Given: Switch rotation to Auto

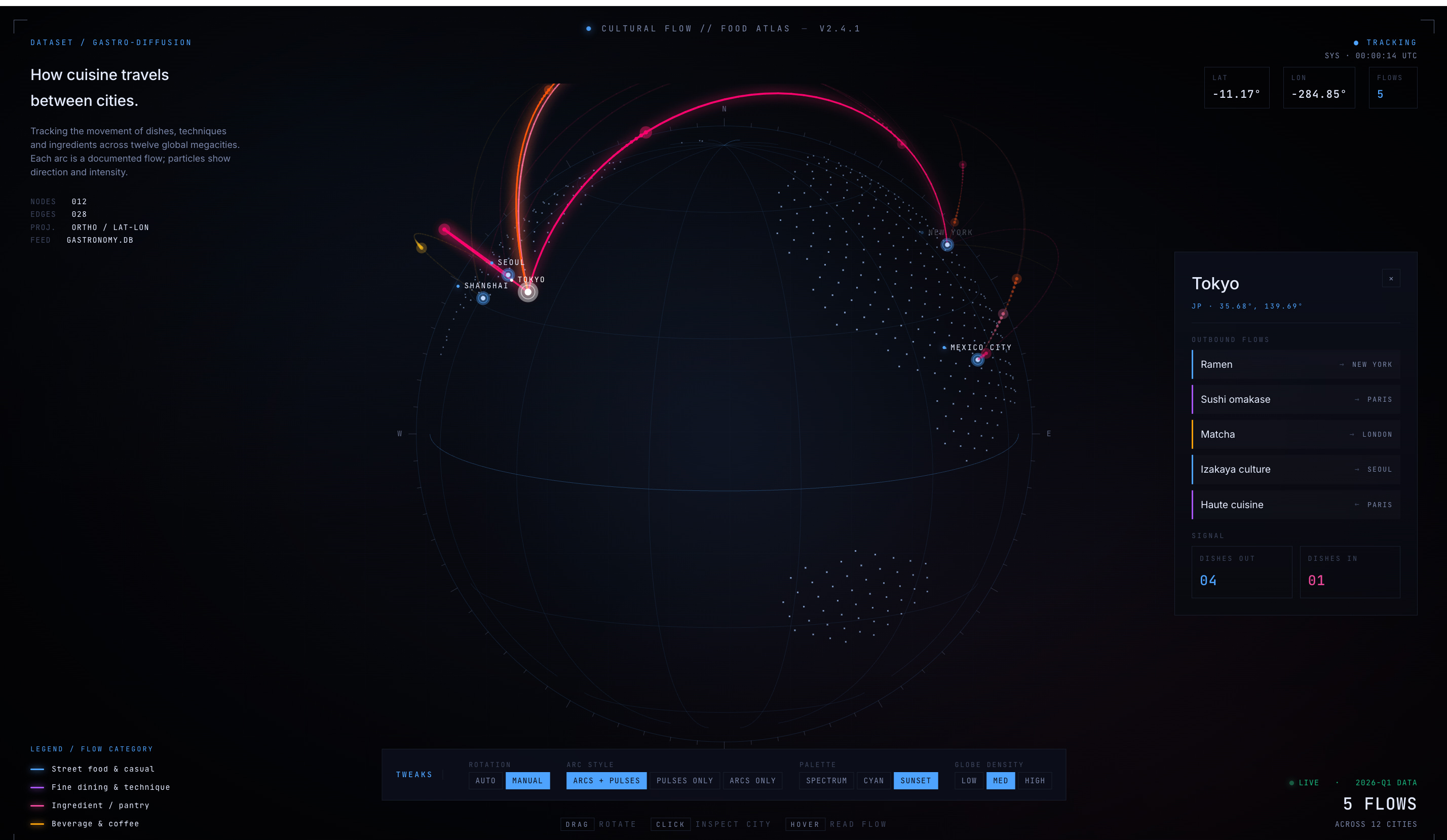Looking at the screenshot, I should pos(485,780).
